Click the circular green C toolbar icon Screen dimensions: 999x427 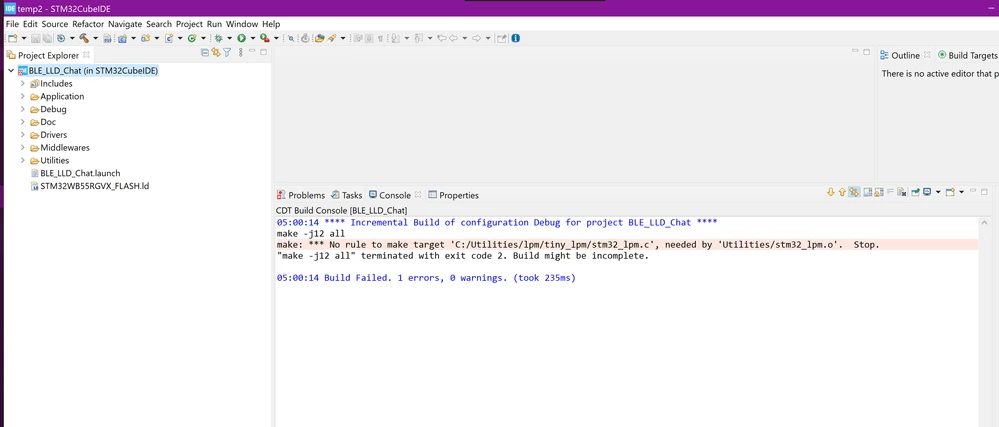[x=192, y=38]
